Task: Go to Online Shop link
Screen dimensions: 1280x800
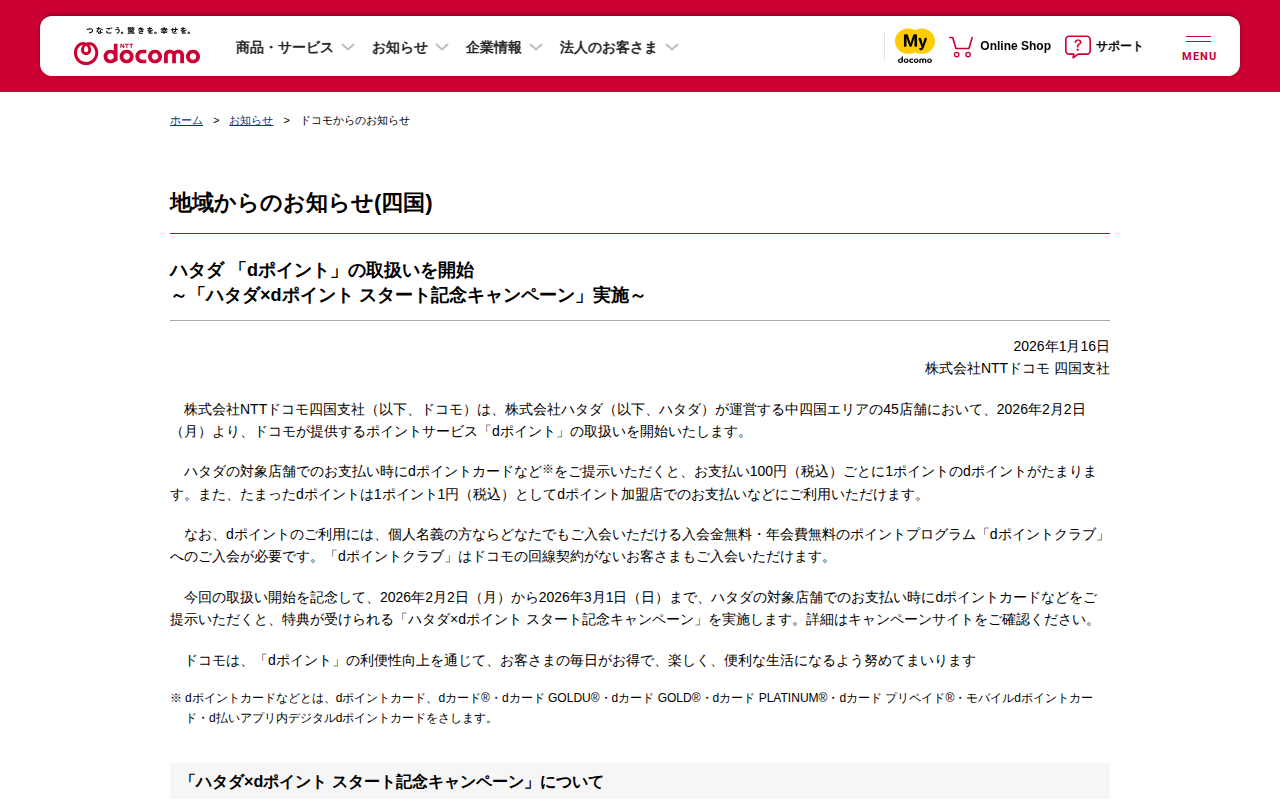Action: pyautogui.click(x=1015, y=46)
